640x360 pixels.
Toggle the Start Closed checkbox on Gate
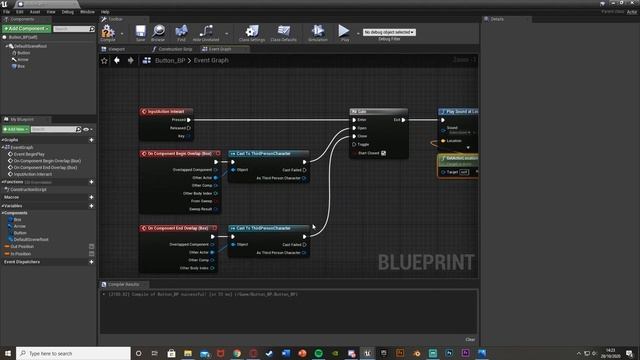(x=383, y=153)
